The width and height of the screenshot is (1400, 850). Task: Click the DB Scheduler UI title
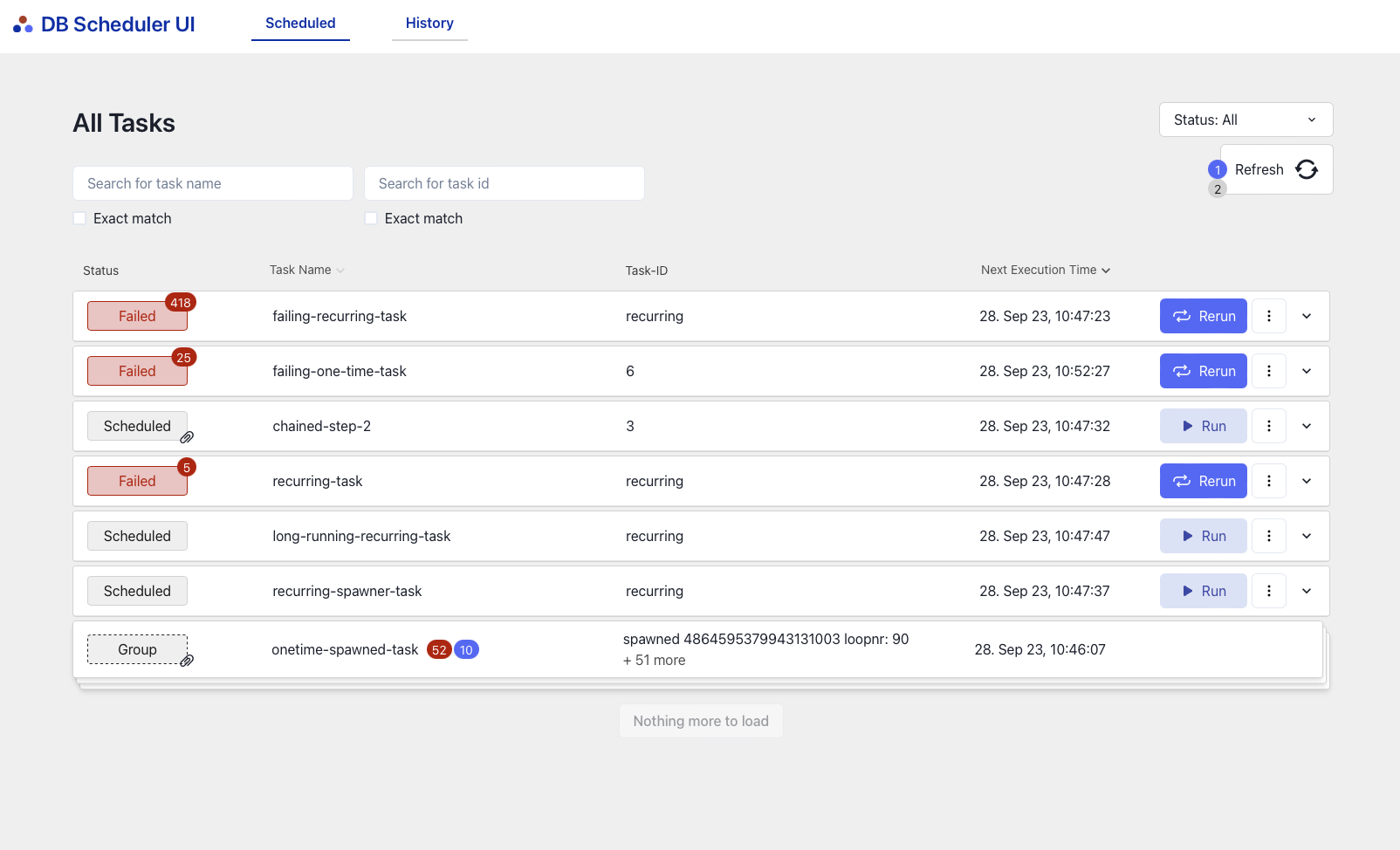click(118, 24)
